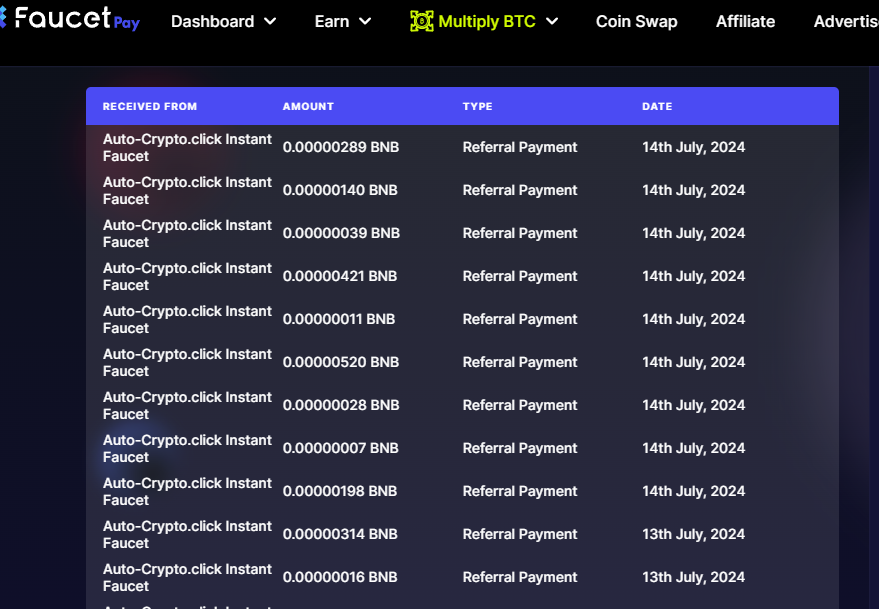This screenshot has height=609, width=879.
Task: Select the 0.00000314 BNB amount
Action: (x=340, y=534)
